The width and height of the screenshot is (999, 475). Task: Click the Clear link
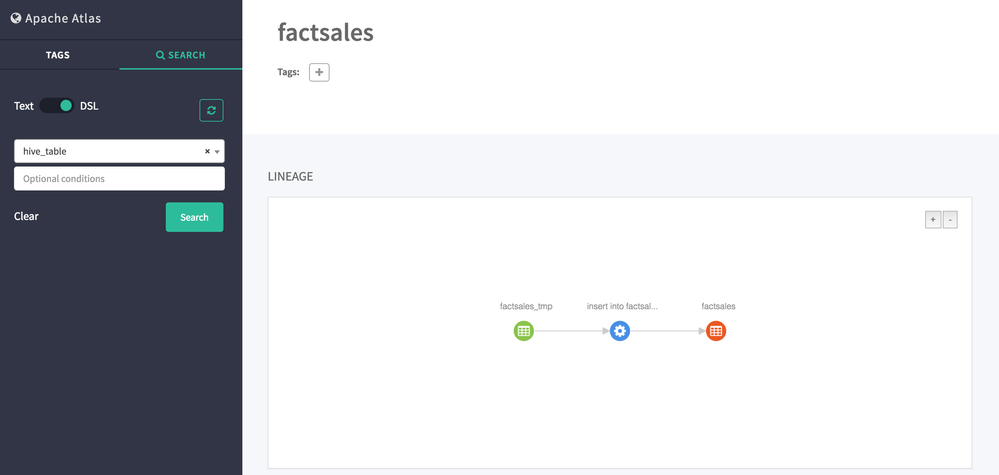coord(26,216)
